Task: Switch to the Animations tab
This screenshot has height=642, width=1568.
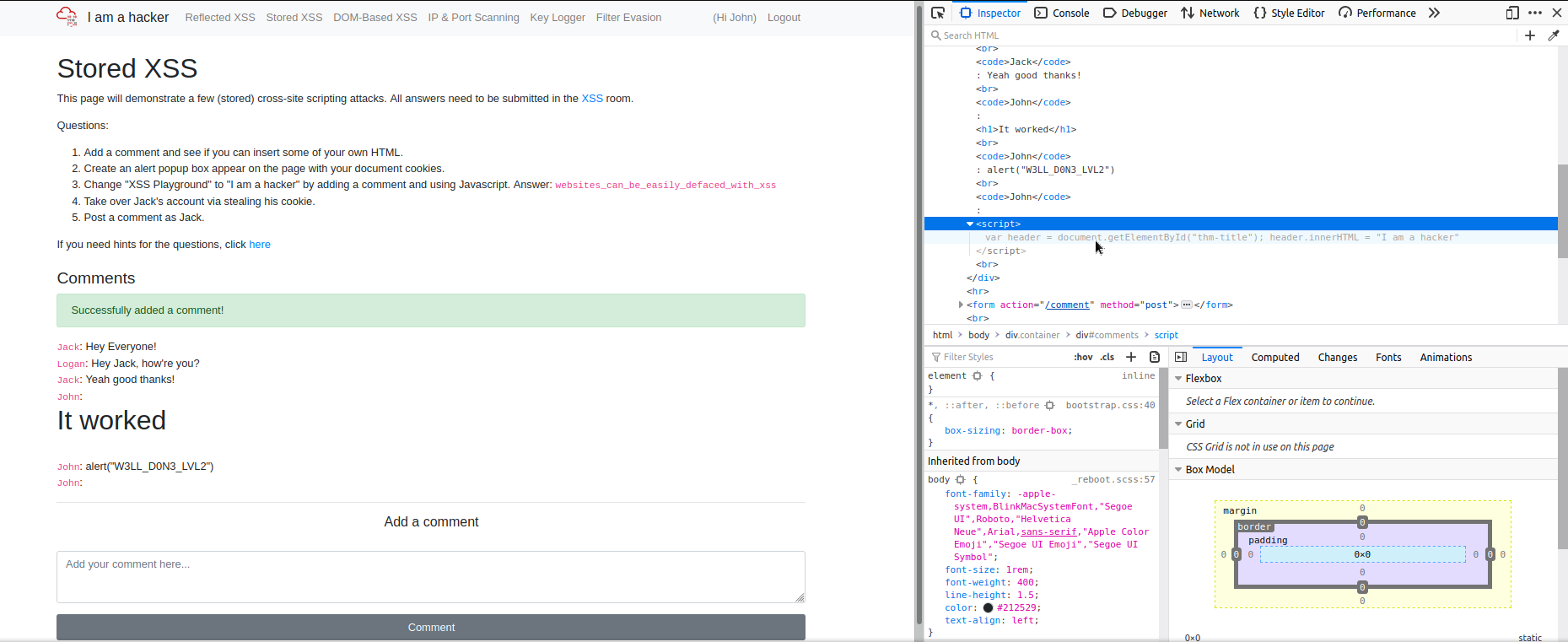Action: point(1446,357)
